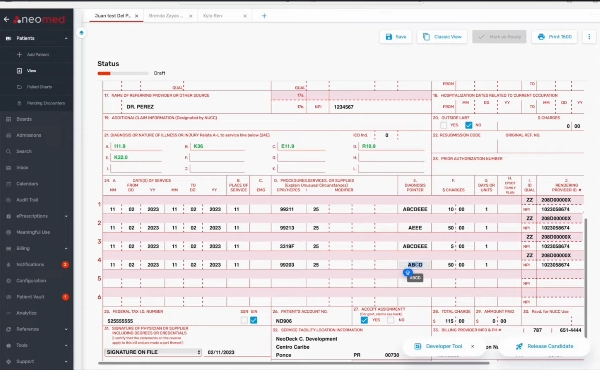The height and width of the screenshot is (370, 600).
Task: Click the View patient icon in sidebar
Action: coord(19,71)
